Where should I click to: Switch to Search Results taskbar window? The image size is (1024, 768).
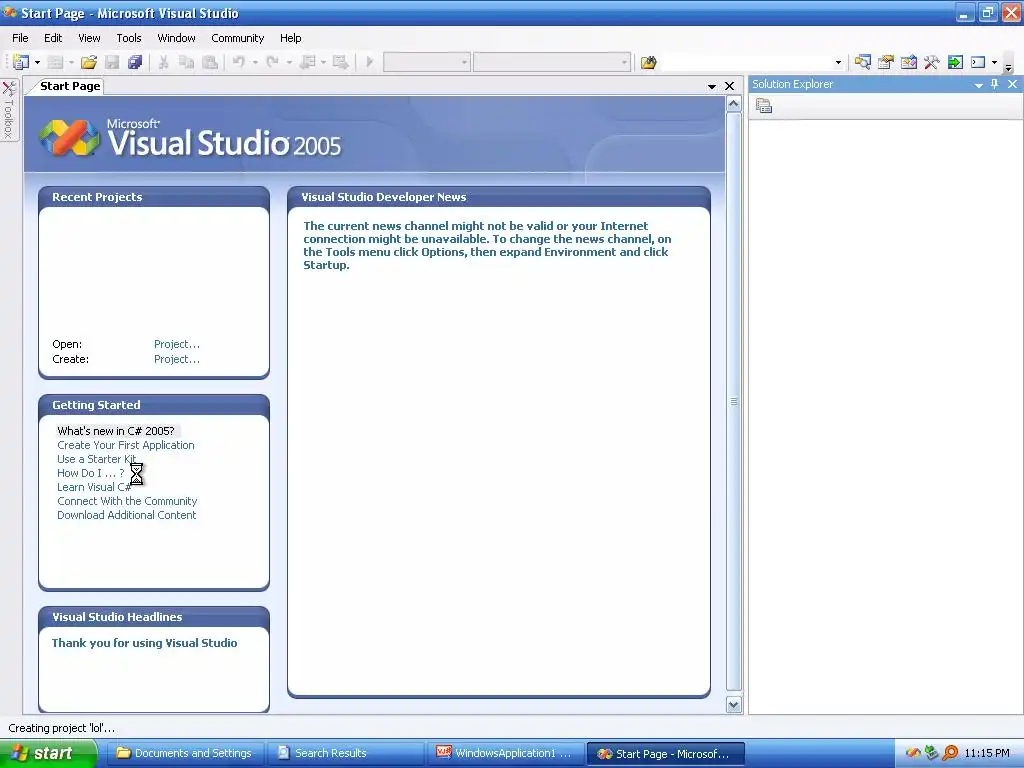(346, 754)
